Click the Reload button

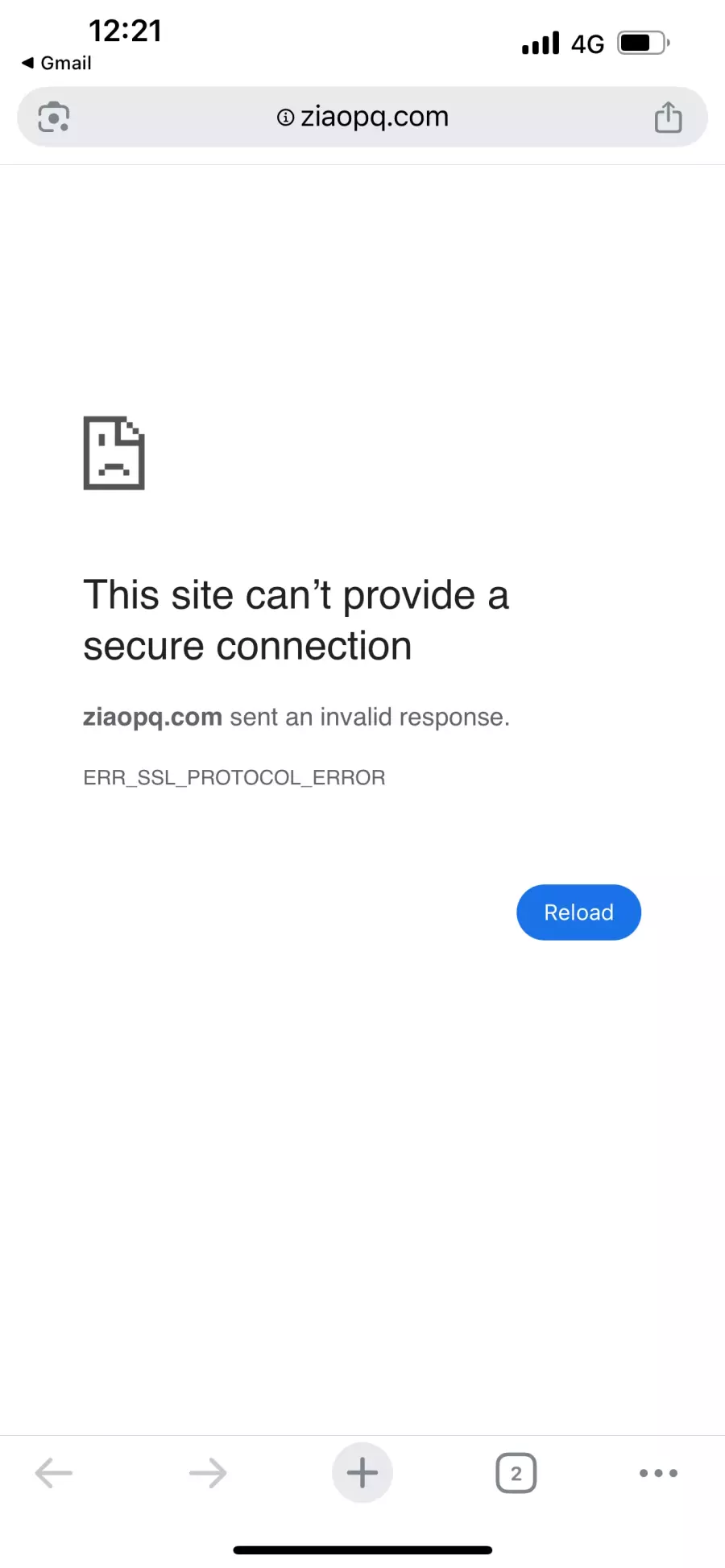578,912
